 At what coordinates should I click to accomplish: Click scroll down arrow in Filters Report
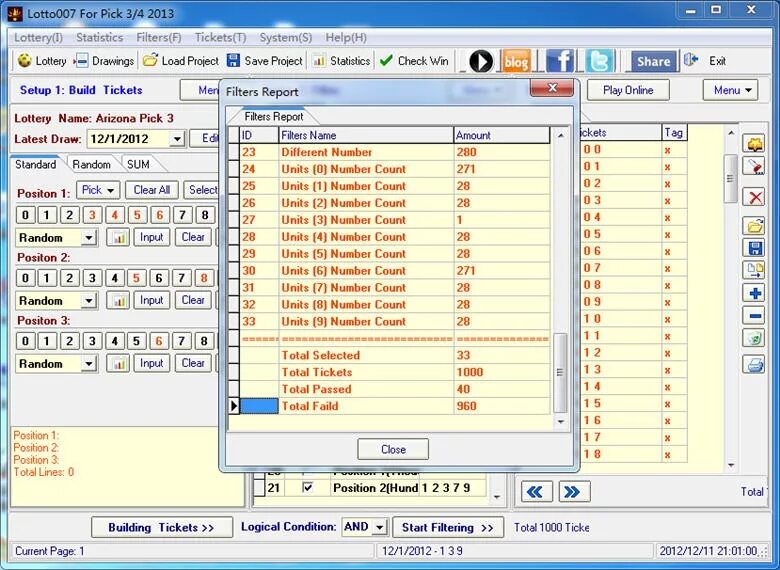(x=561, y=422)
